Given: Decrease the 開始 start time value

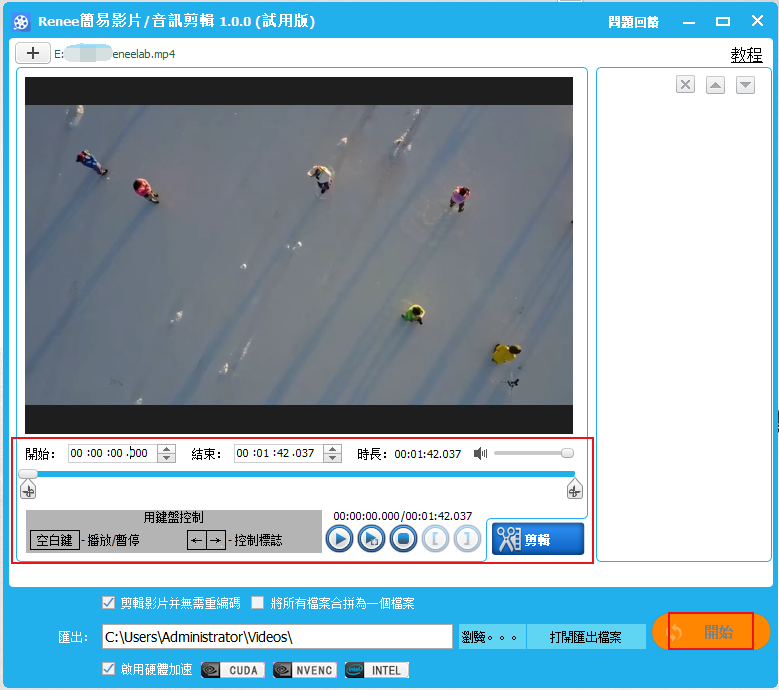Looking at the screenshot, I should (x=167, y=458).
